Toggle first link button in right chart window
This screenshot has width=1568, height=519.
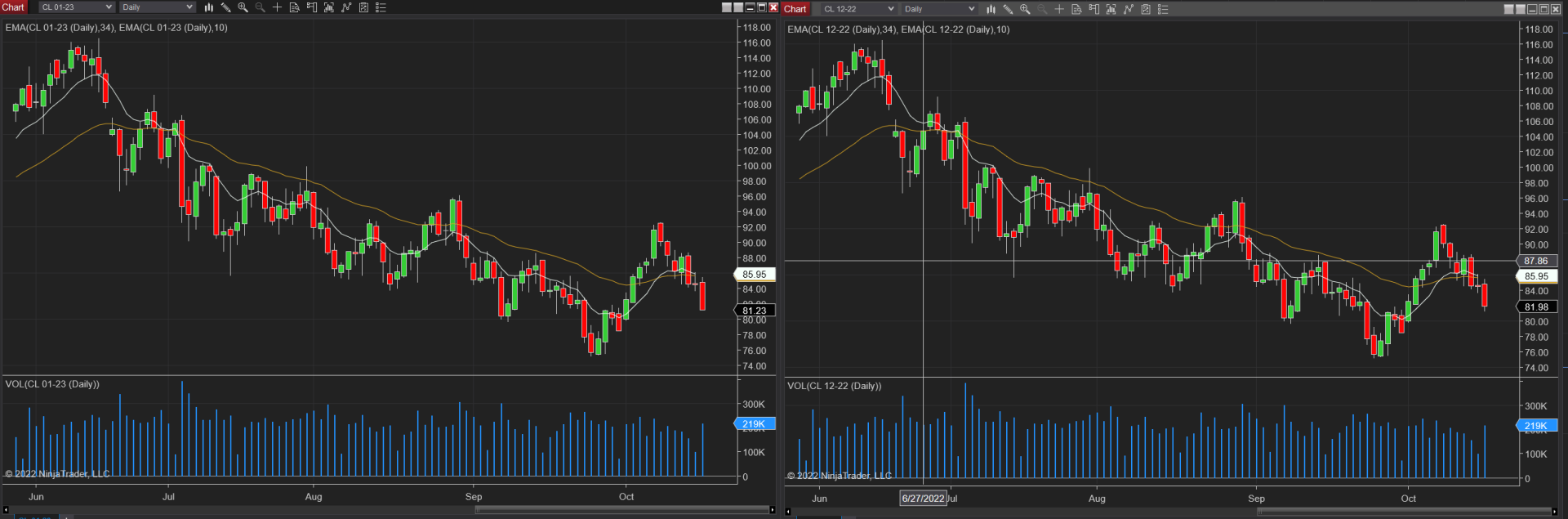(x=1509, y=9)
